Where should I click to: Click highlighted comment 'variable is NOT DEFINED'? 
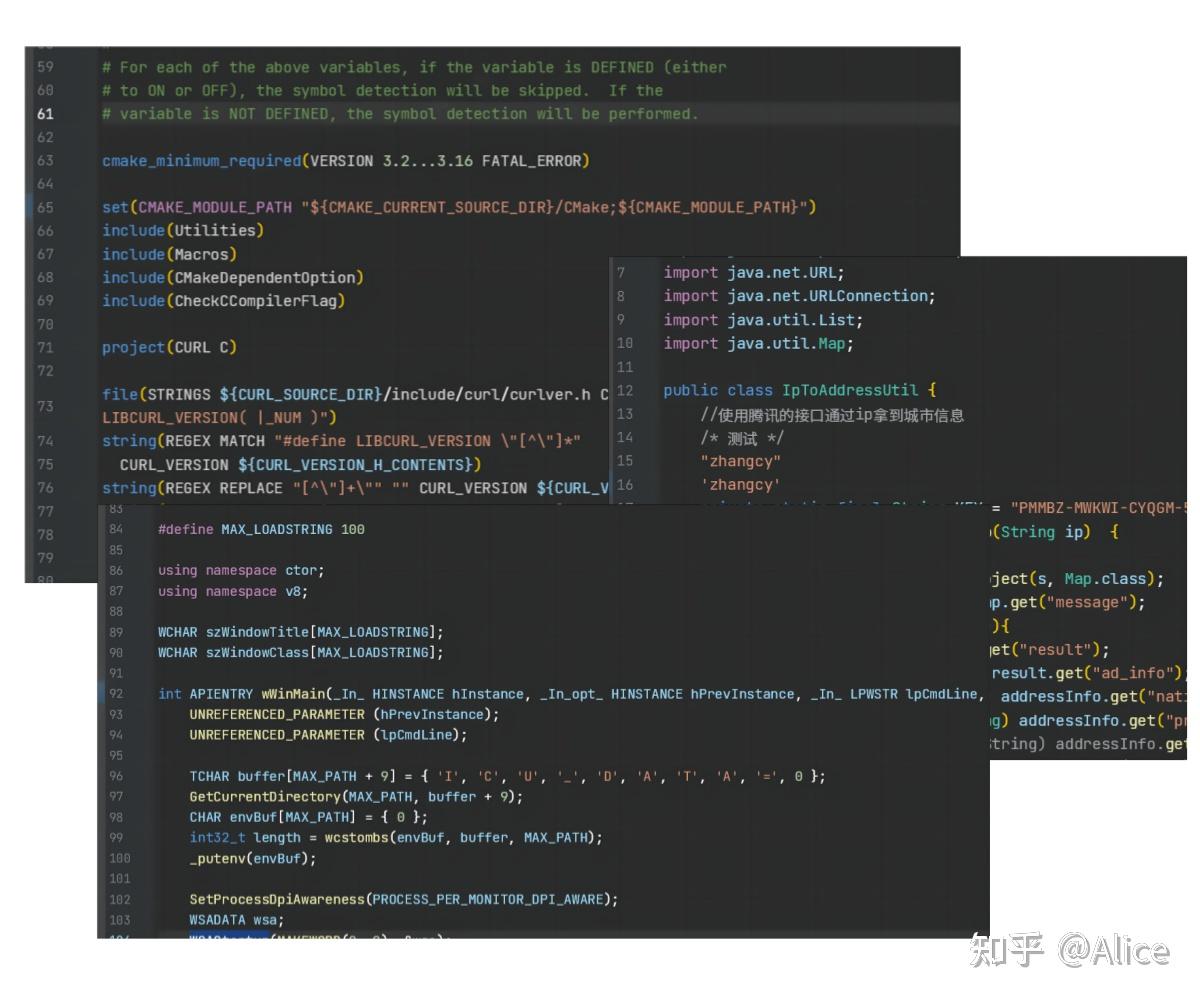[400, 114]
